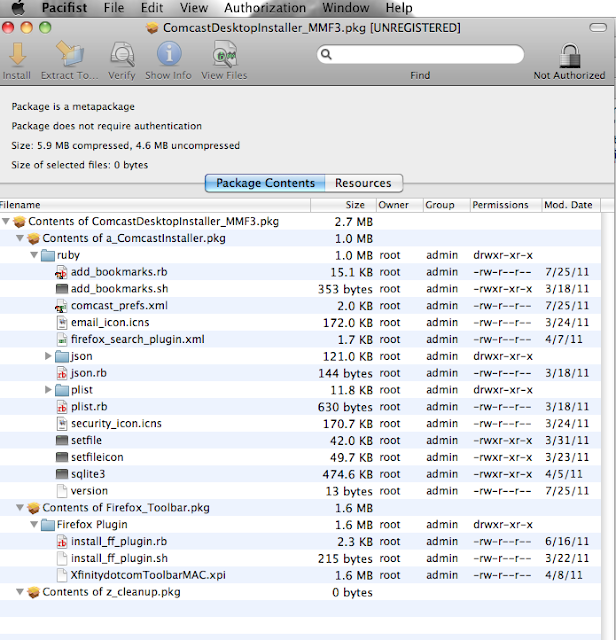
Task: Click the Extract To toolbar icon
Action: (x=70, y=53)
